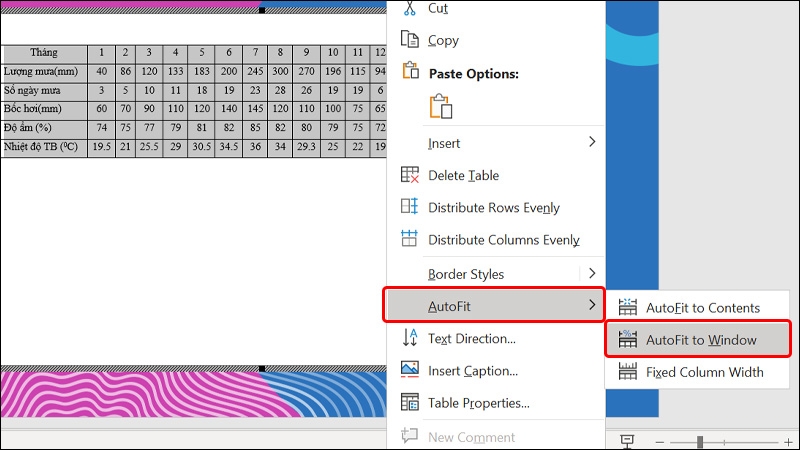Click the cell with value 245
This screenshot has width=800, height=450.
[255, 71]
